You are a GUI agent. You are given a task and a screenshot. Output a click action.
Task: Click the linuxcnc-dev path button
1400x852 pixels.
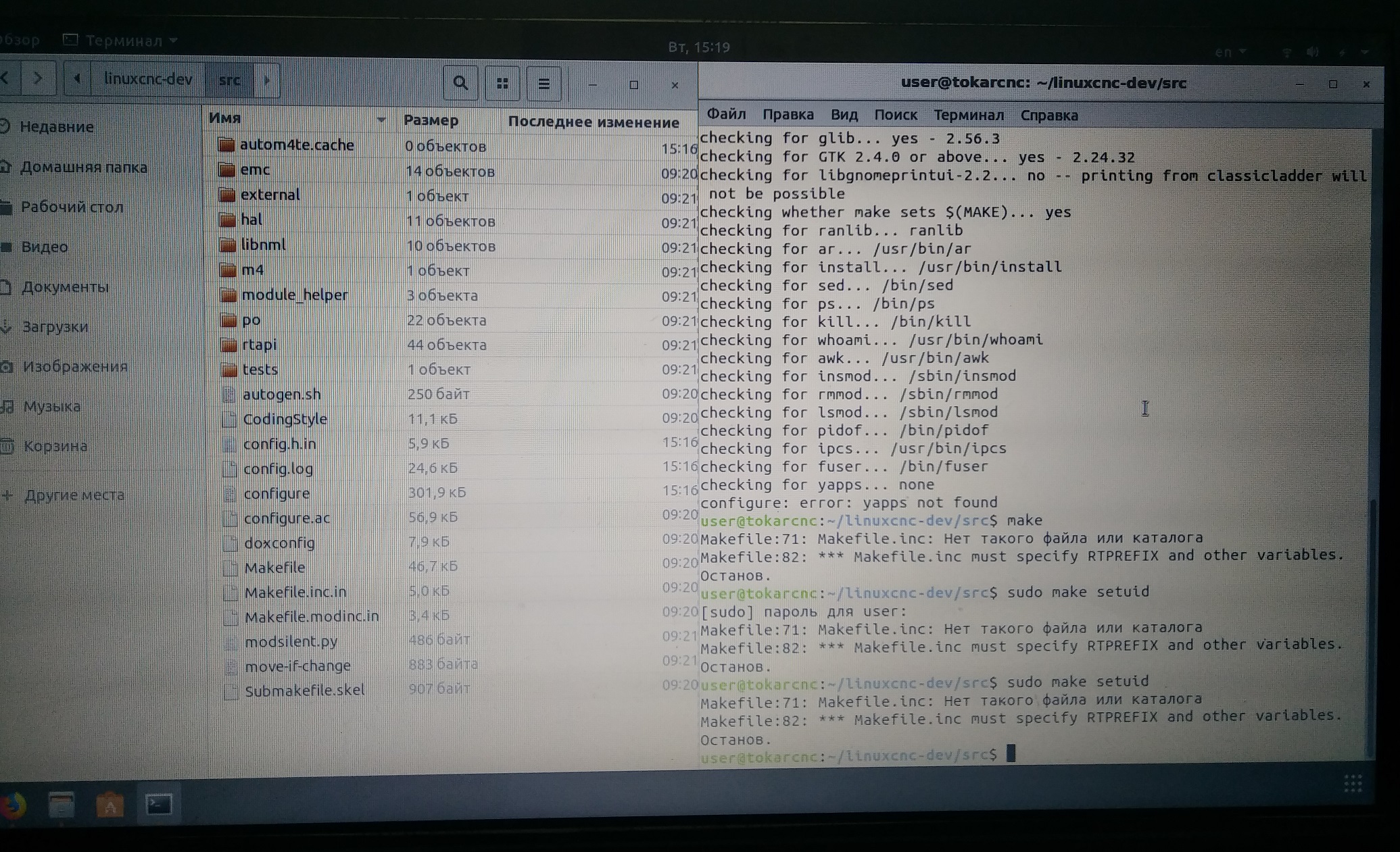pyautogui.click(x=147, y=79)
